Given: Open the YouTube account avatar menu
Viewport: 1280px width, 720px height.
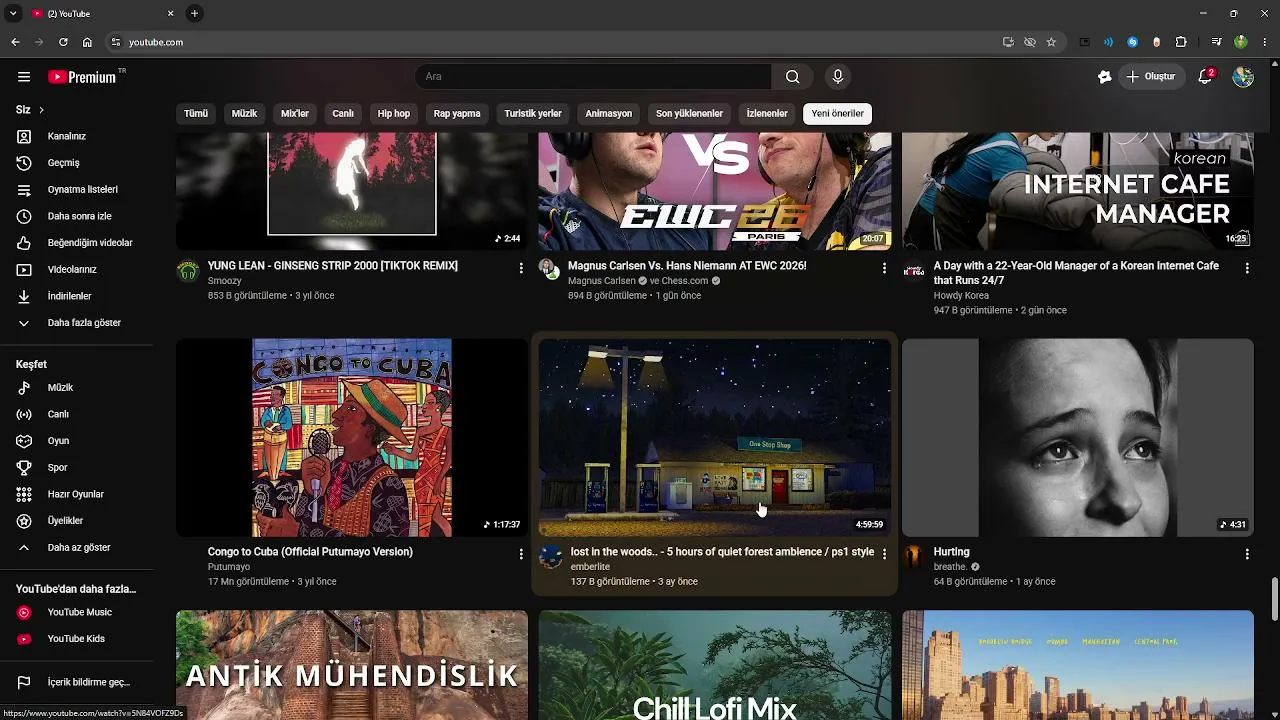Looking at the screenshot, I should pos(1243,77).
